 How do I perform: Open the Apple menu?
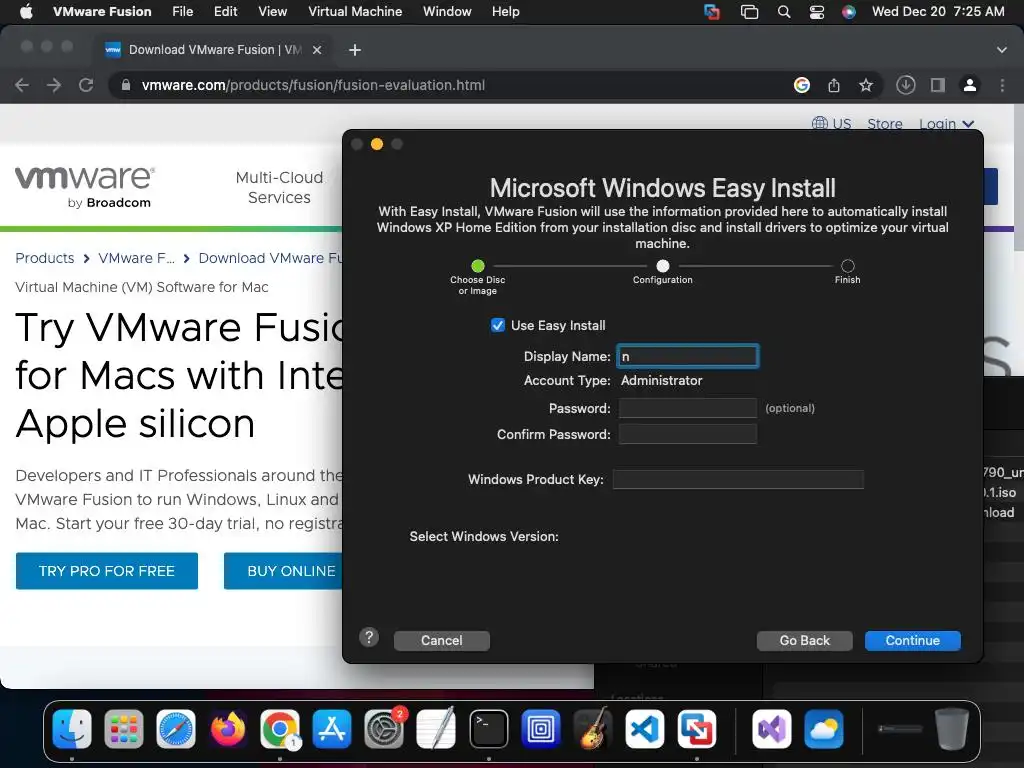[x=26, y=12]
